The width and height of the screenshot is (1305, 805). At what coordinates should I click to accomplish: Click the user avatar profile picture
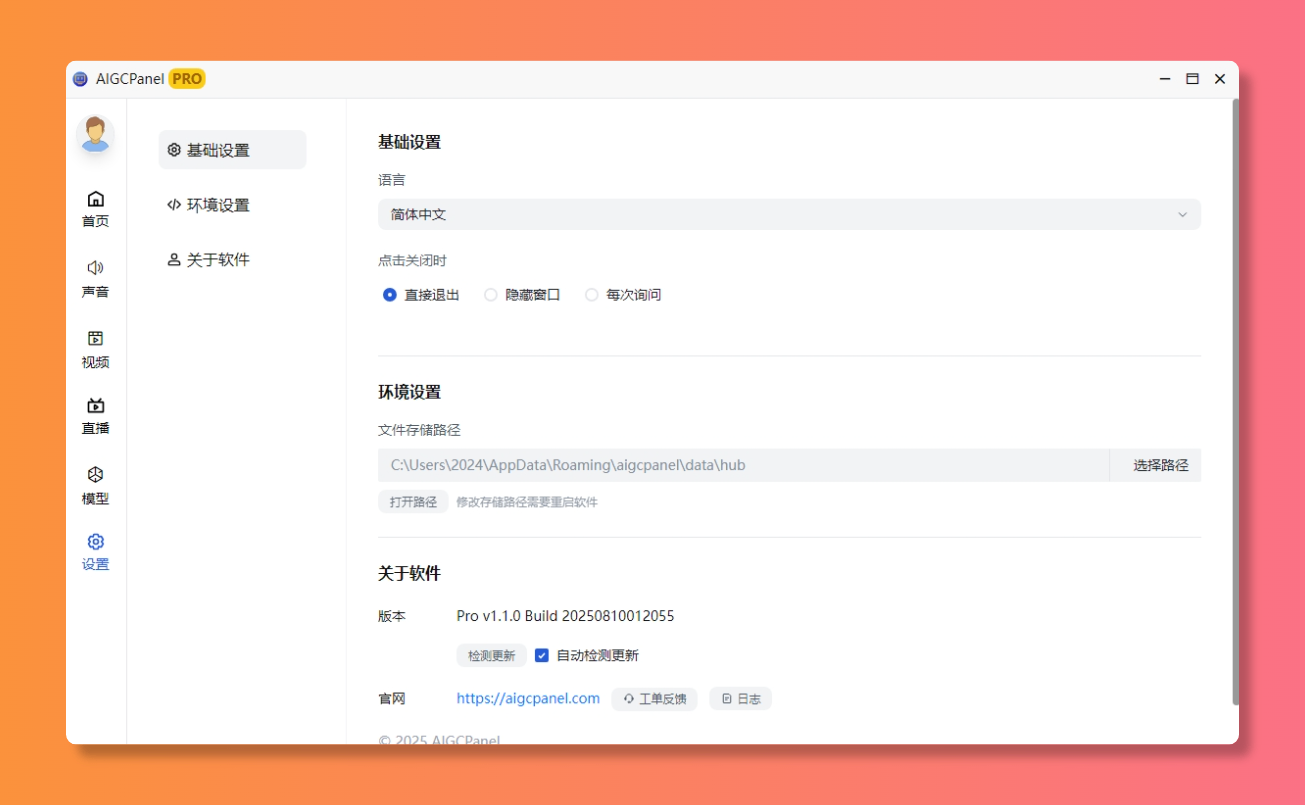(x=95, y=134)
